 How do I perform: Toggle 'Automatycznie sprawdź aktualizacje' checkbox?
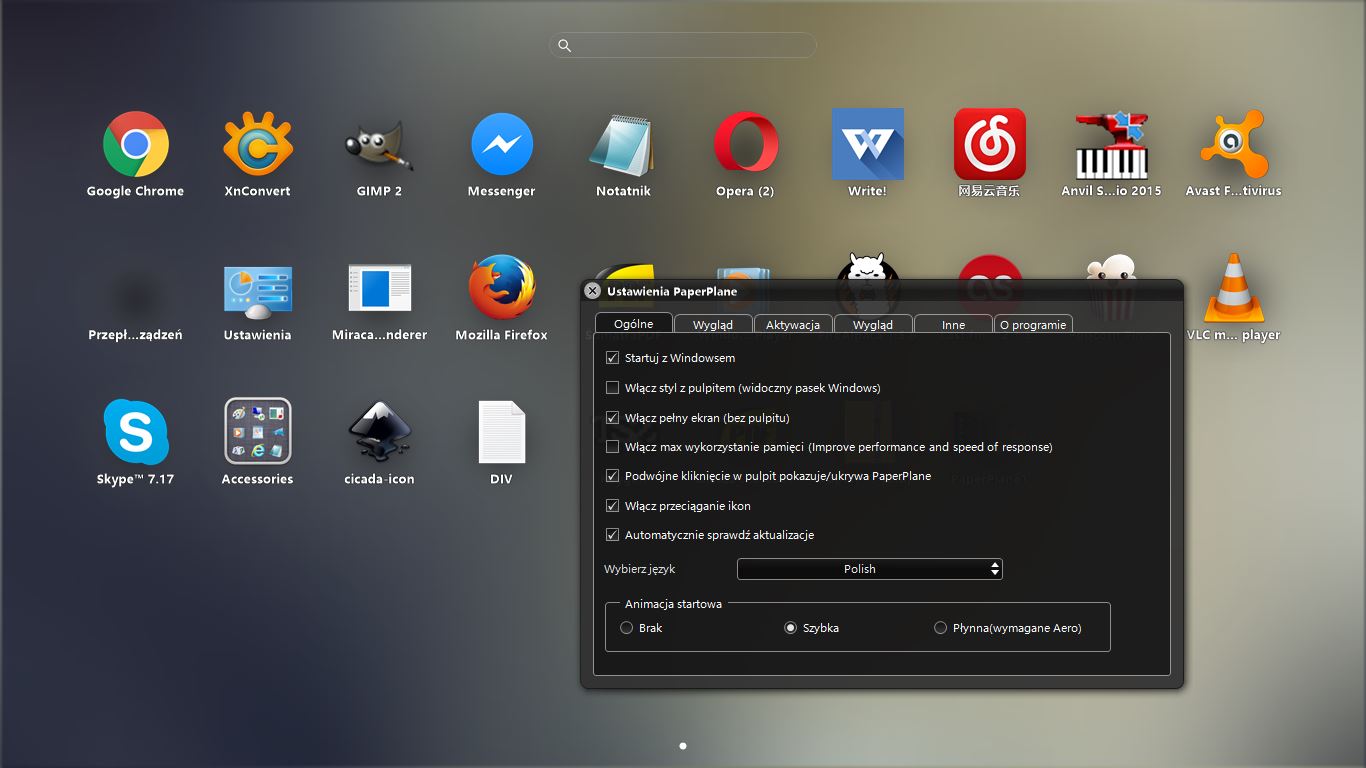pos(613,535)
